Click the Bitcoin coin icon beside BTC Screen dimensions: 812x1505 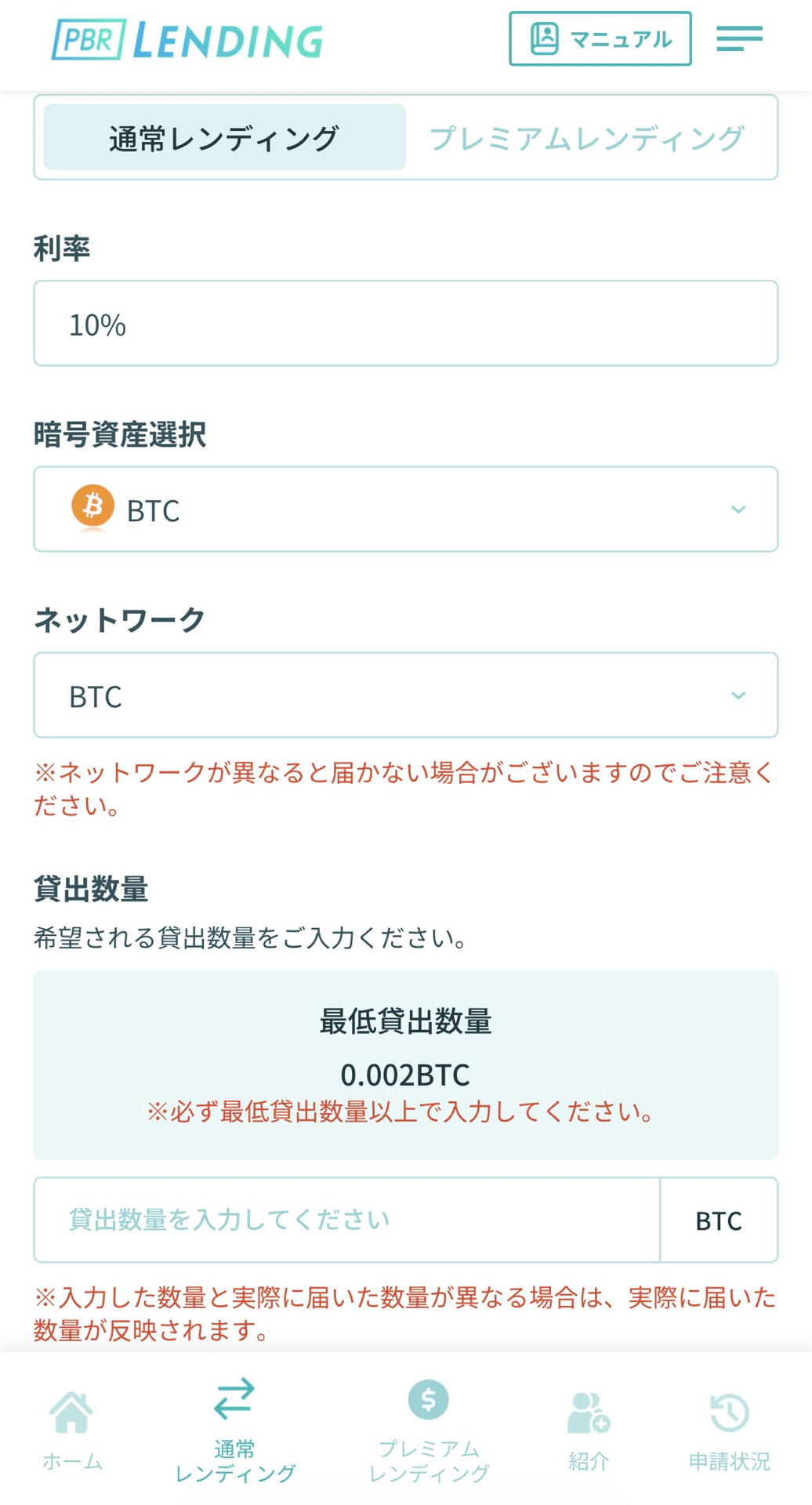[x=92, y=508]
